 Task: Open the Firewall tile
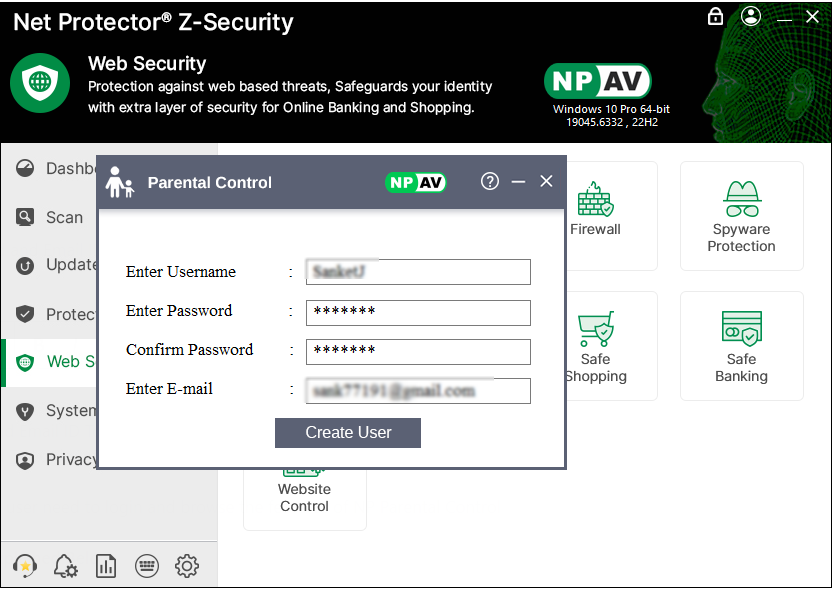coord(596,212)
